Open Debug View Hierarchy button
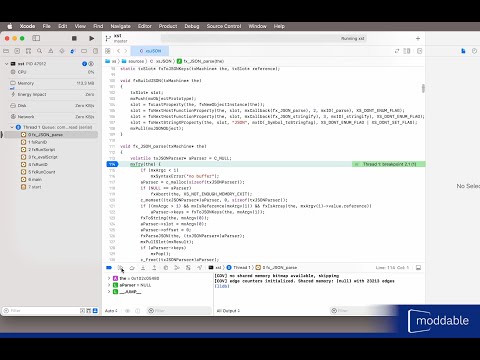The image size is (480, 360). 166,268
